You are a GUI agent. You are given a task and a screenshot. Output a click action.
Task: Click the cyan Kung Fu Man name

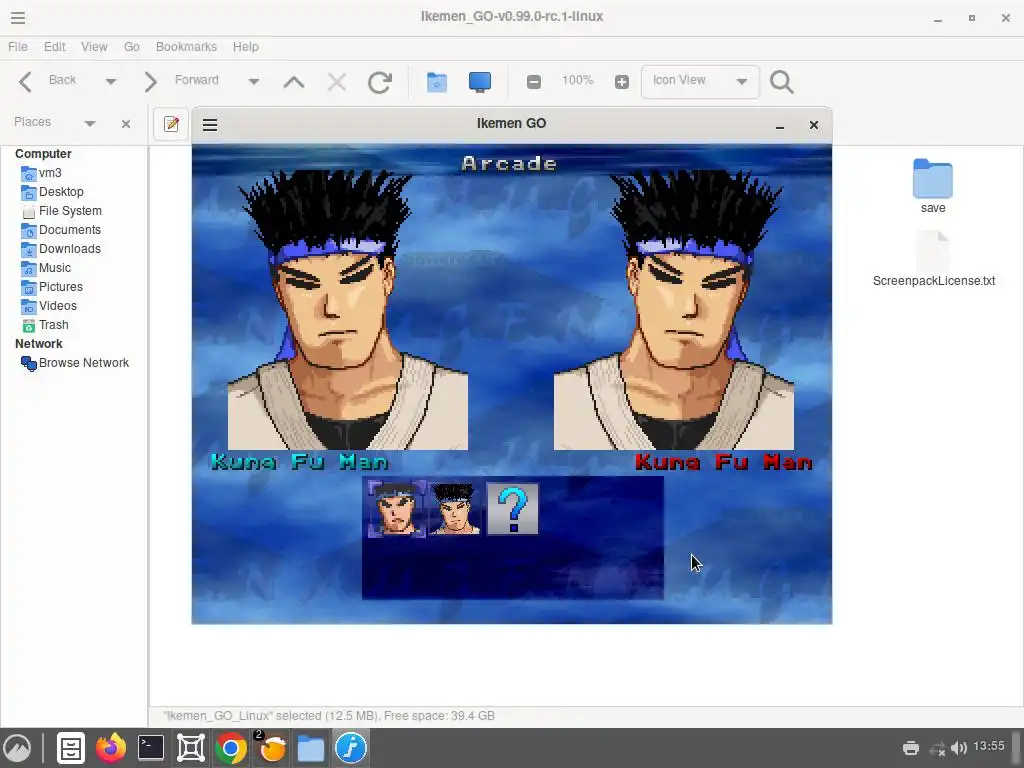(x=300, y=462)
